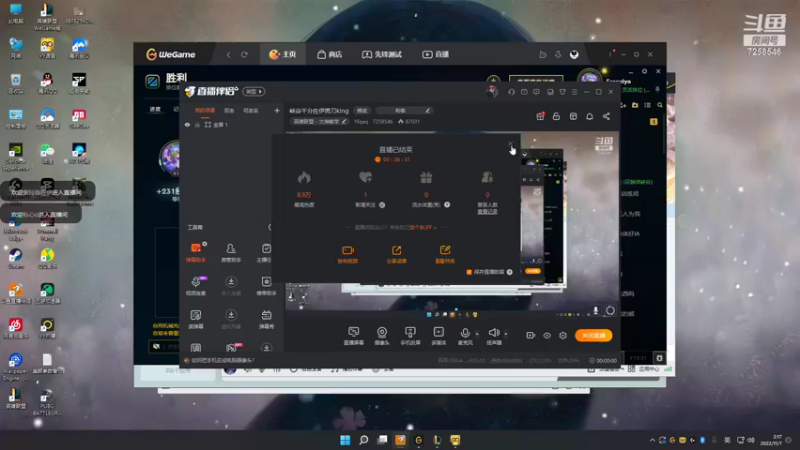This screenshot has width=800, height=450.
Task: Add screen capture source from bottom toolbar
Action: click(354, 336)
